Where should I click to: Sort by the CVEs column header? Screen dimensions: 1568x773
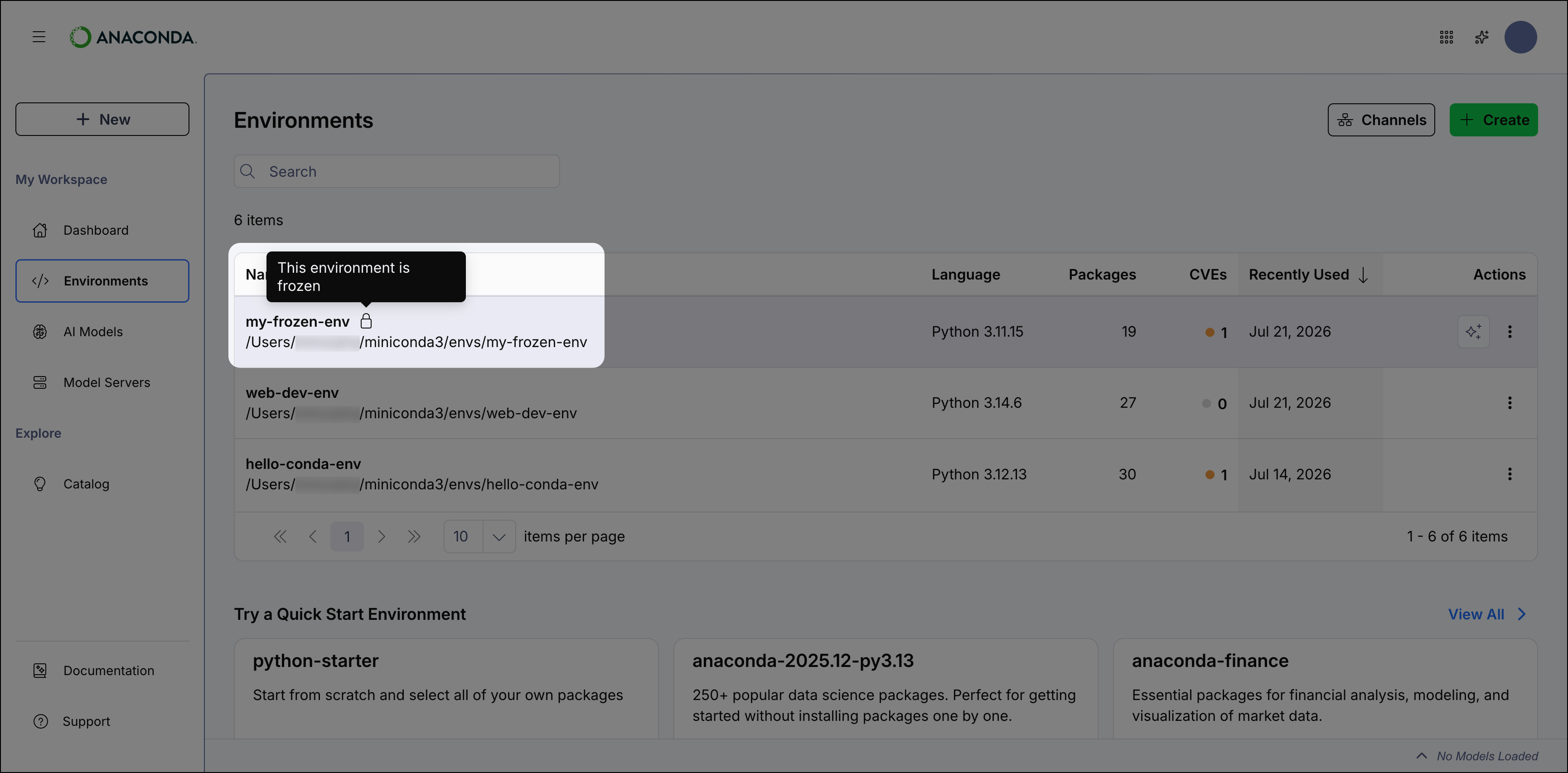(x=1208, y=275)
